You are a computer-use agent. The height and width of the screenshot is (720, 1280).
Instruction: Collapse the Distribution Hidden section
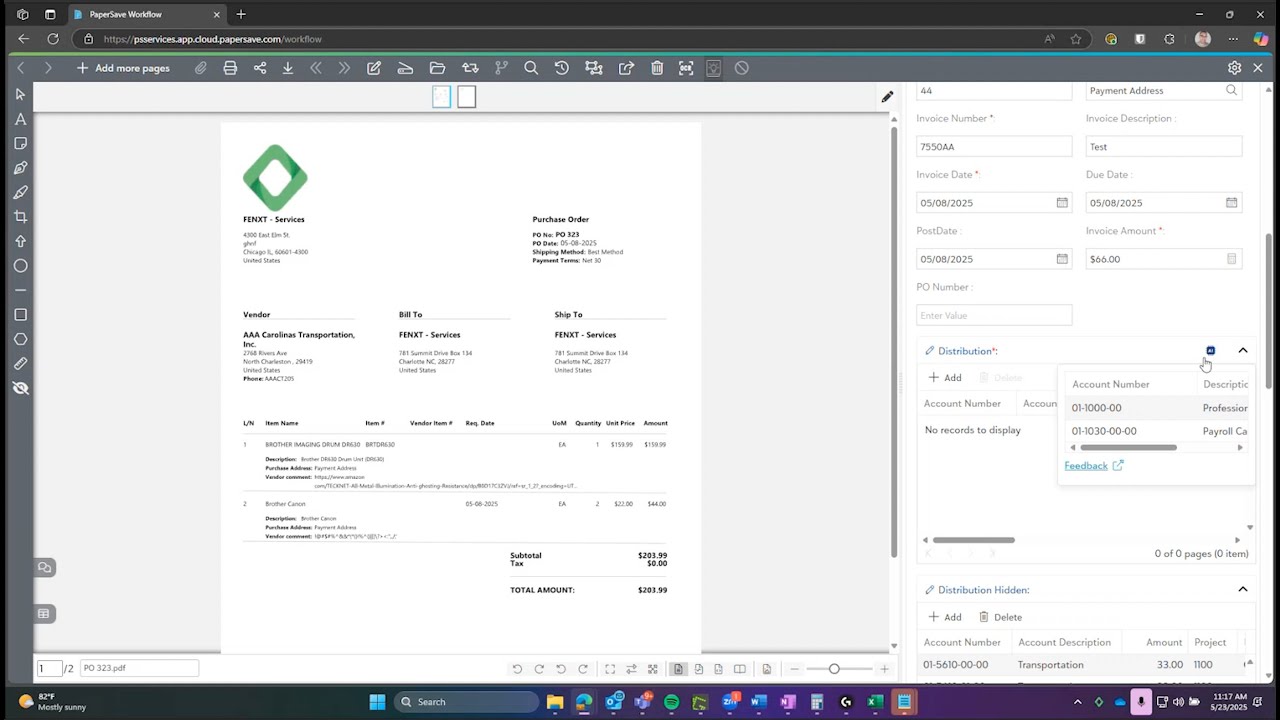point(1243,590)
